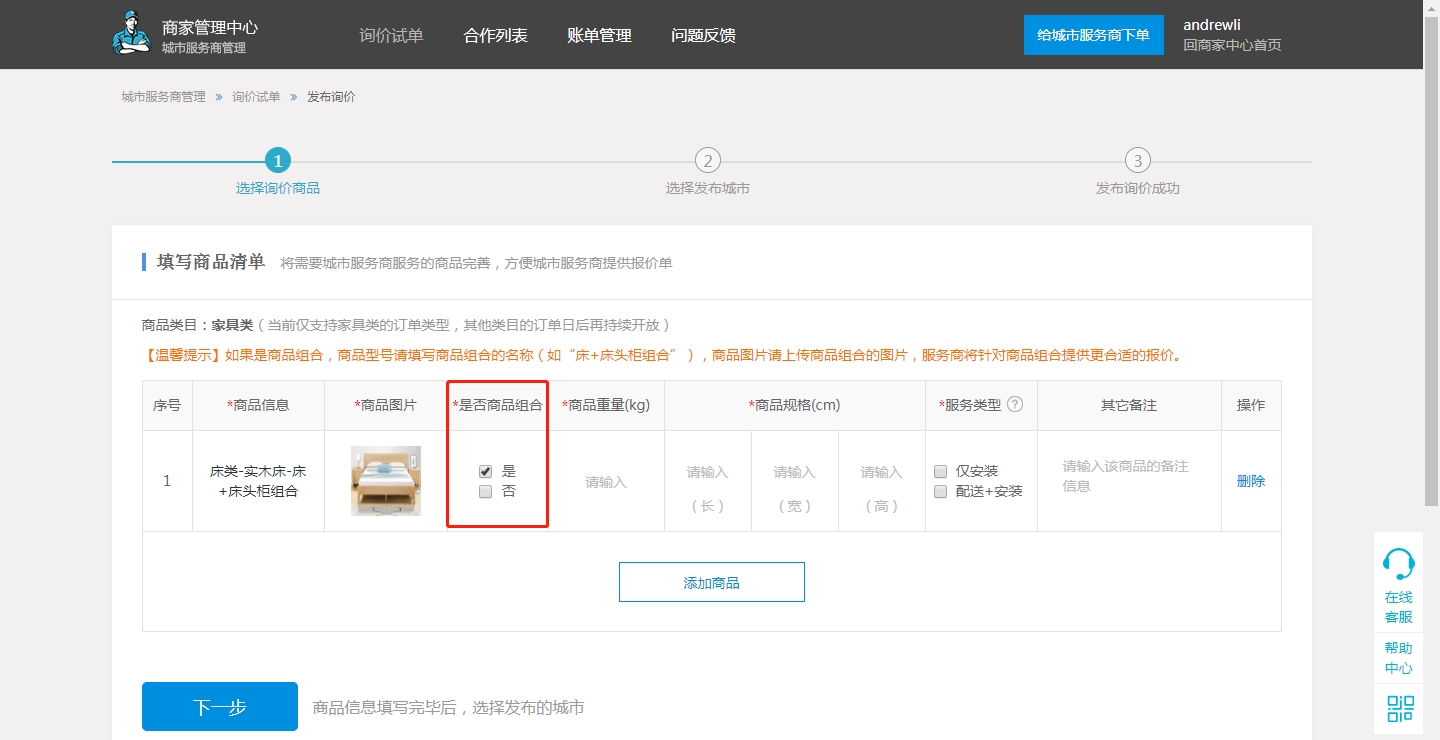Click product info 床类-实木床-床+床头柜组合
This screenshot has height=740, width=1440.
tap(258, 481)
